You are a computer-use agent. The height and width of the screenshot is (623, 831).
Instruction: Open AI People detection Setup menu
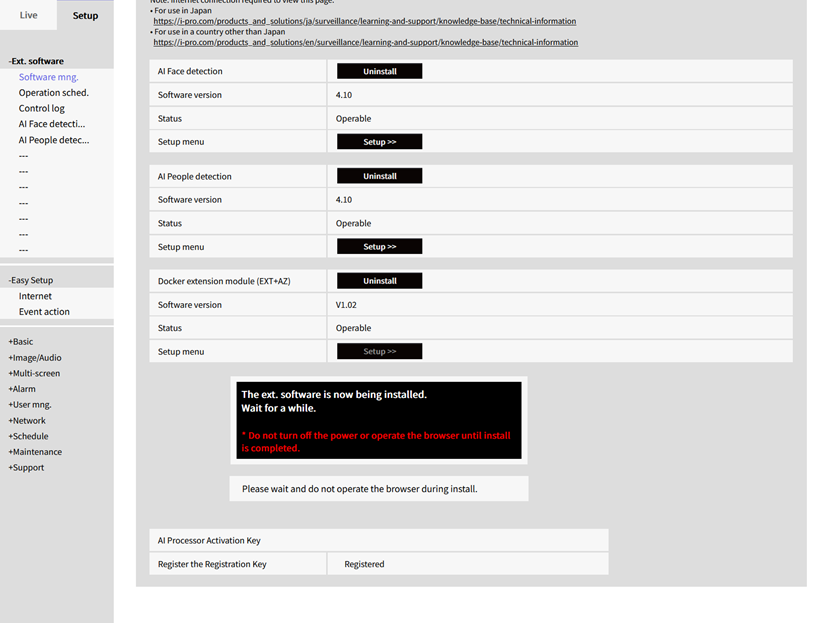pos(379,246)
